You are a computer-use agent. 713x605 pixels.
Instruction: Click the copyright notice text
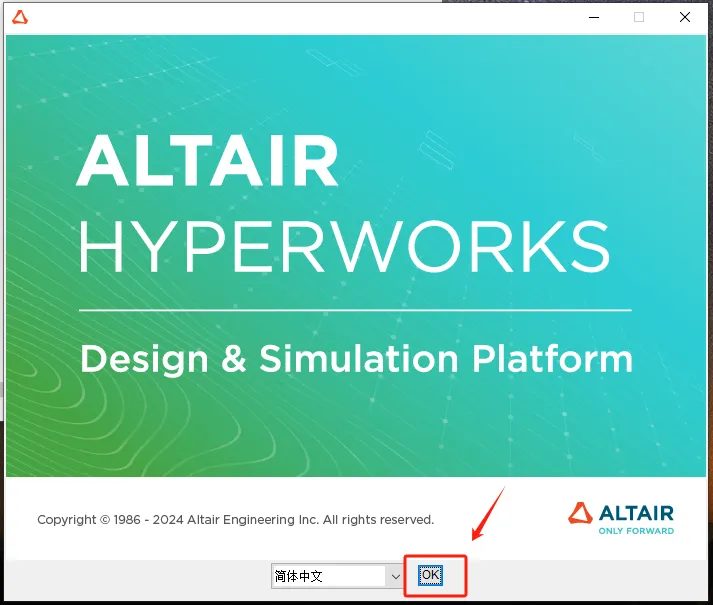(x=236, y=519)
